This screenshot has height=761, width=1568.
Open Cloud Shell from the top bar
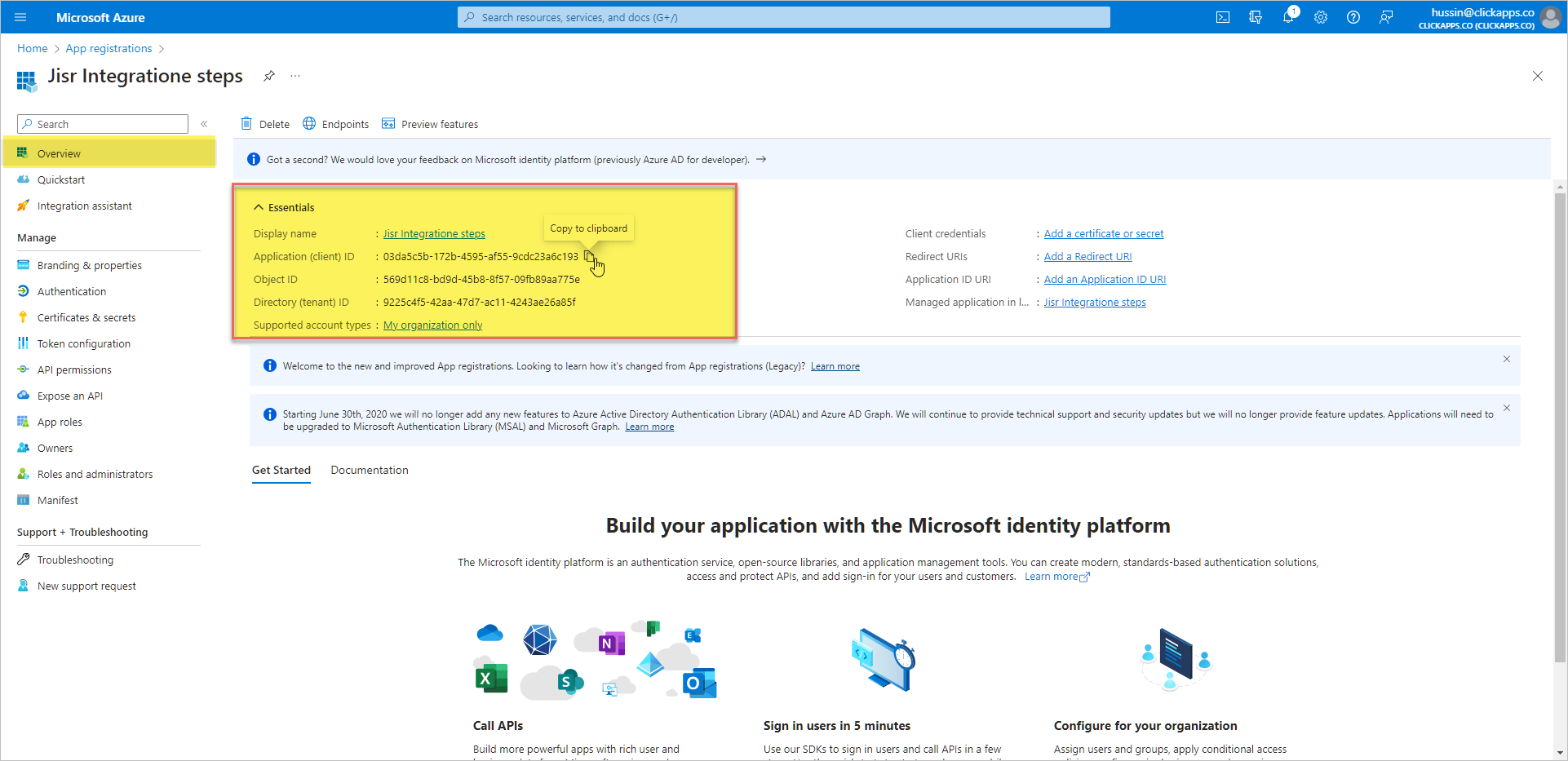pyautogui.click(x=1222, y=17)
